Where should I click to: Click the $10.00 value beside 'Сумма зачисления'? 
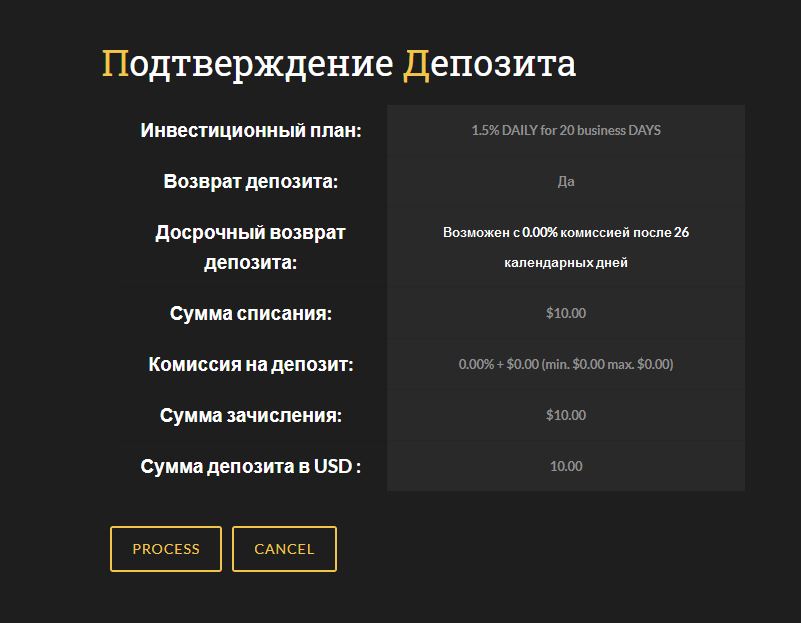[566, 415]
